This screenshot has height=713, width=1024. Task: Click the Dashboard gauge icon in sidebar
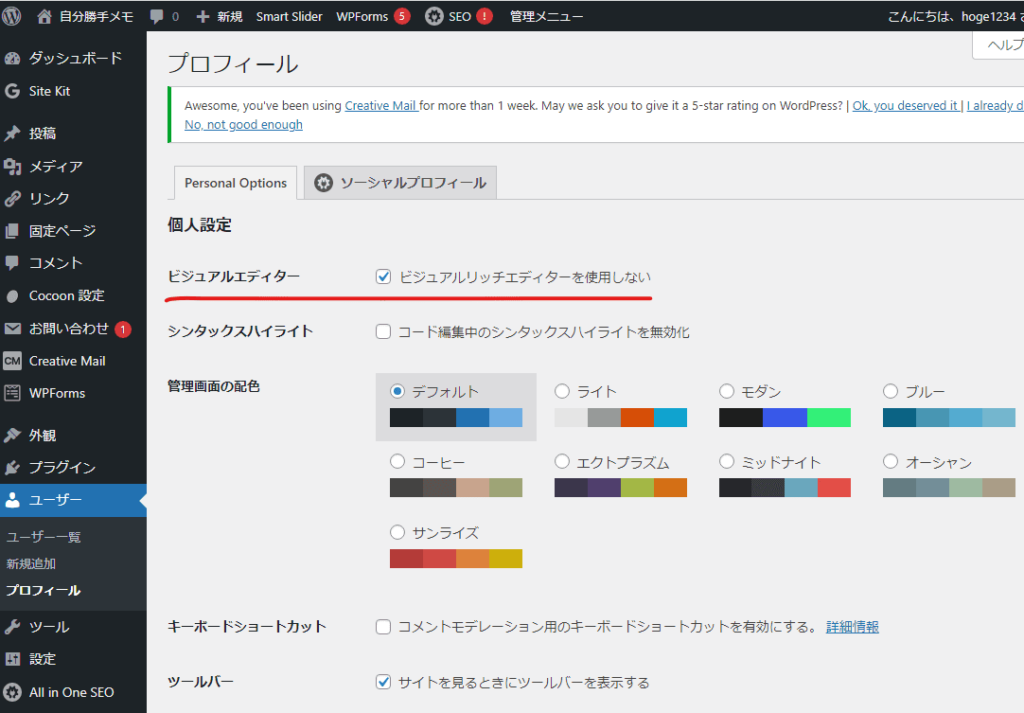click(12, 58)
